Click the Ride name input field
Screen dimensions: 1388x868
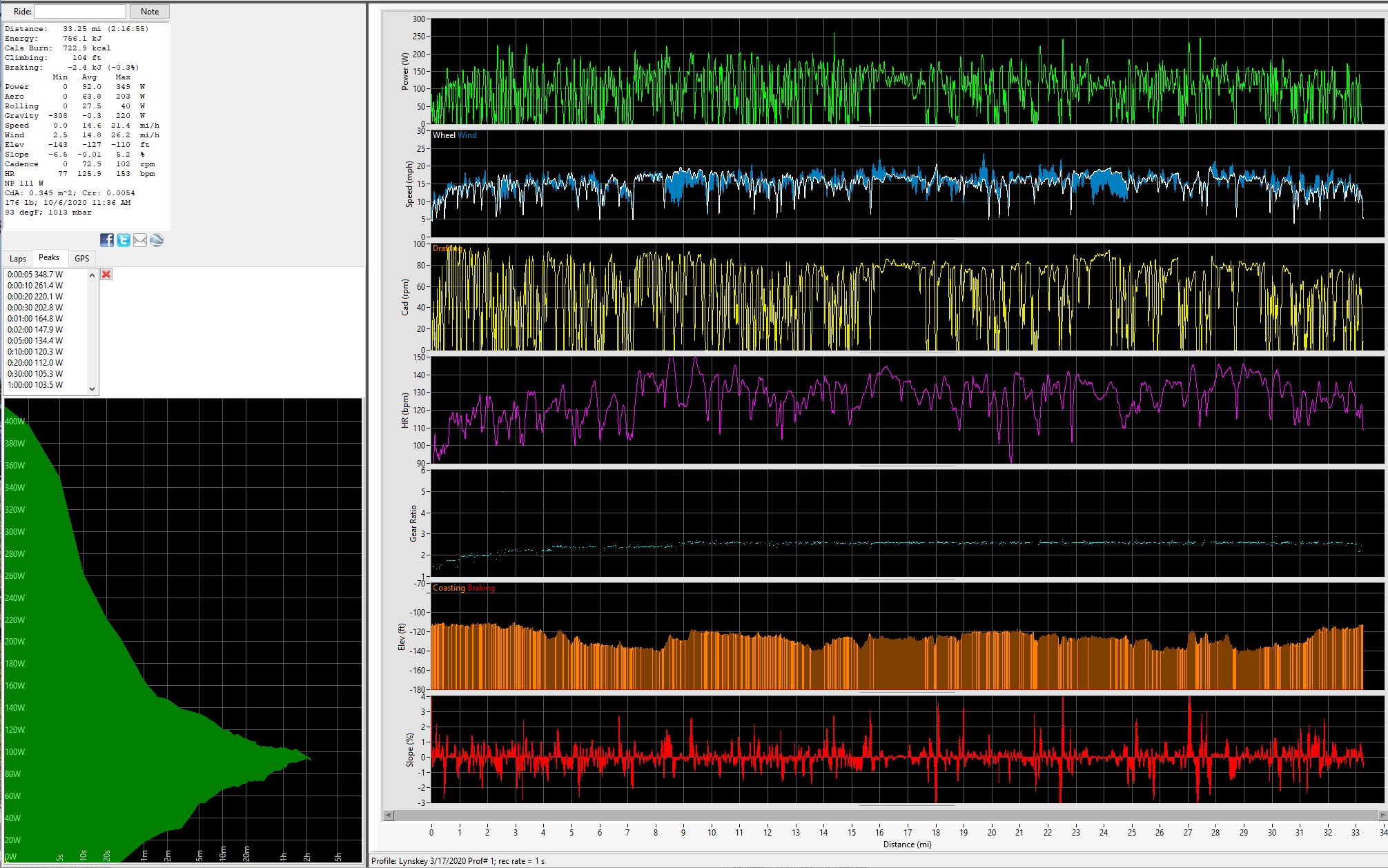80,12
